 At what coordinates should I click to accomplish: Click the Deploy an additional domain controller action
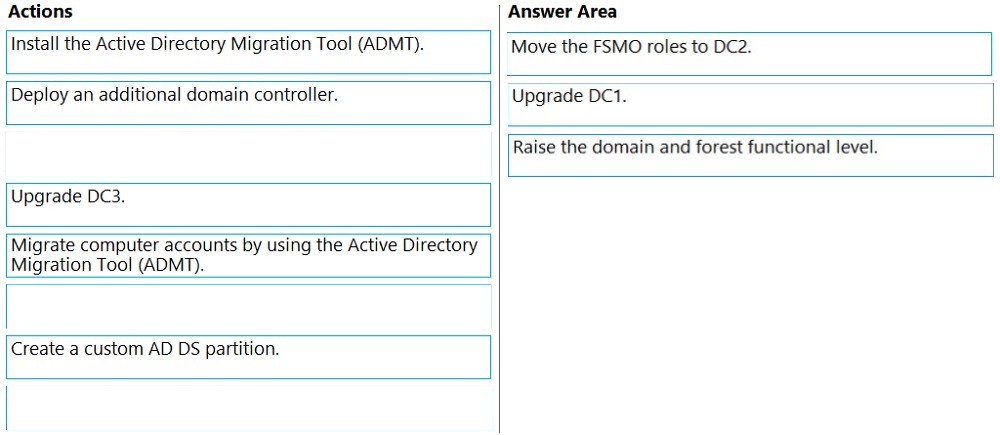point(248,103)
